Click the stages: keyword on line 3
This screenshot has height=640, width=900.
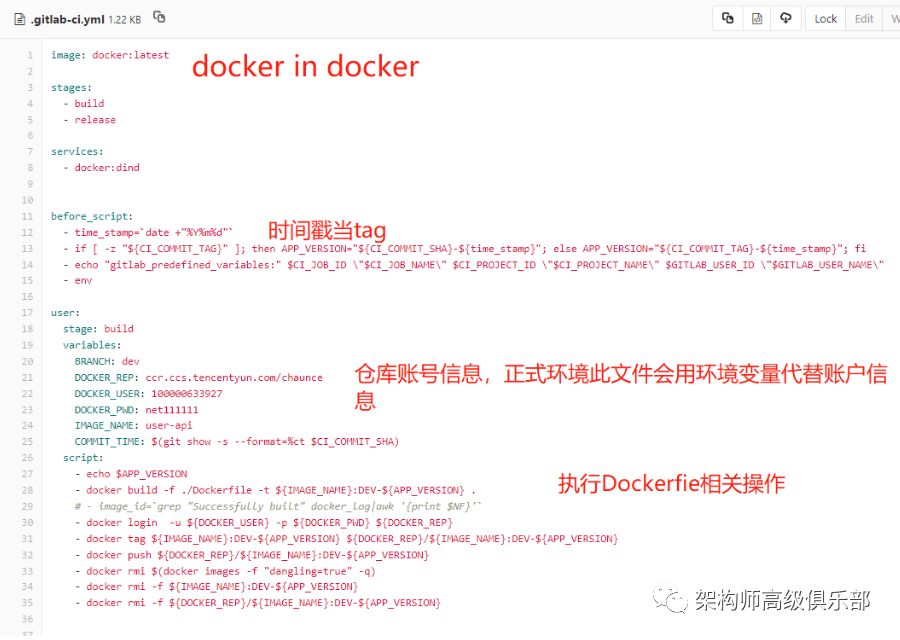click(70, 87)
